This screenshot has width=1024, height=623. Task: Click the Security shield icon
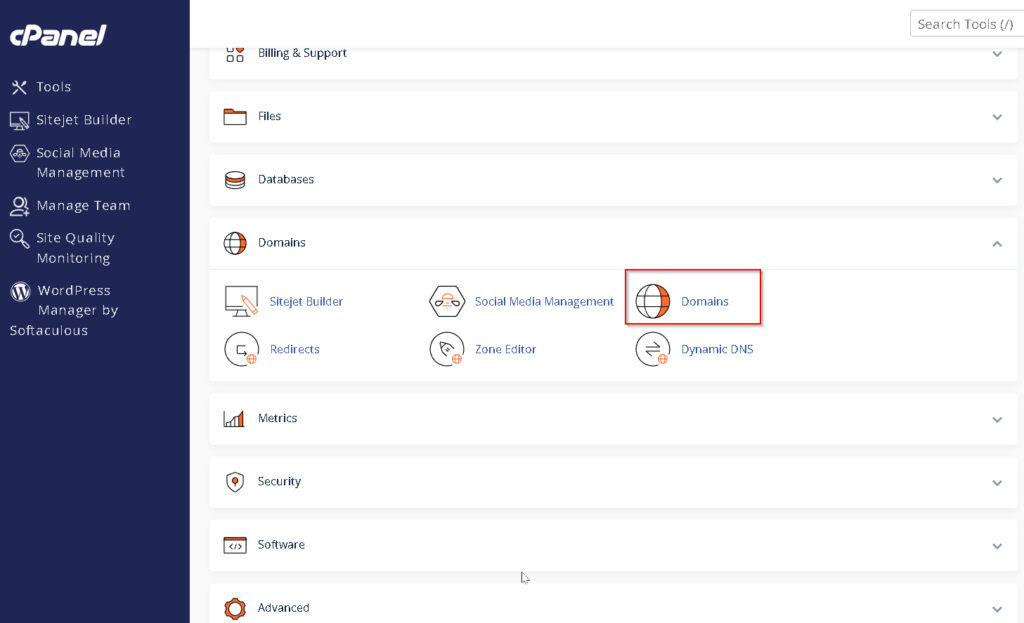tap(234, 482)
